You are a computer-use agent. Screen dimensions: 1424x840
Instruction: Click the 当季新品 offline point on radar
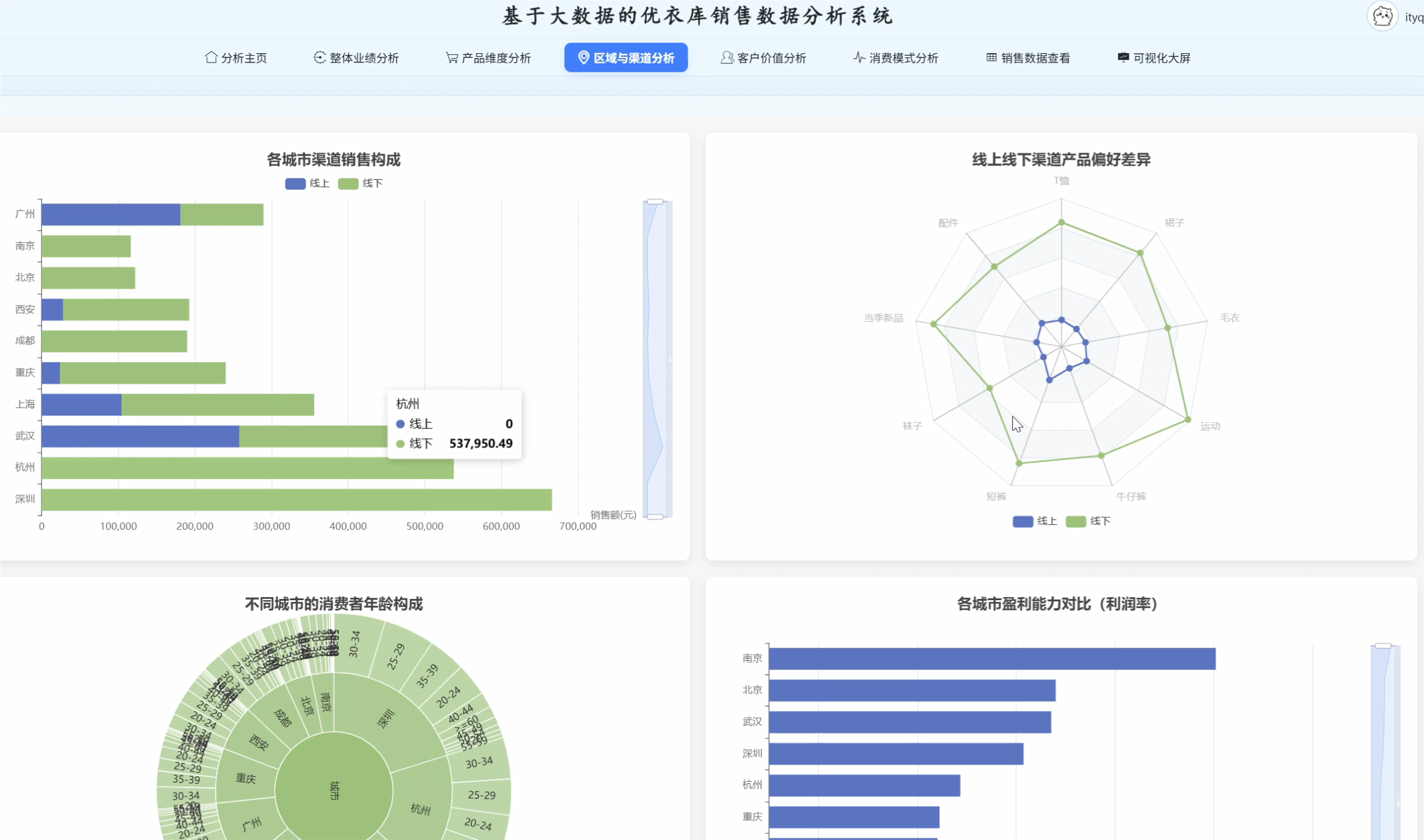tap(934, 324)
